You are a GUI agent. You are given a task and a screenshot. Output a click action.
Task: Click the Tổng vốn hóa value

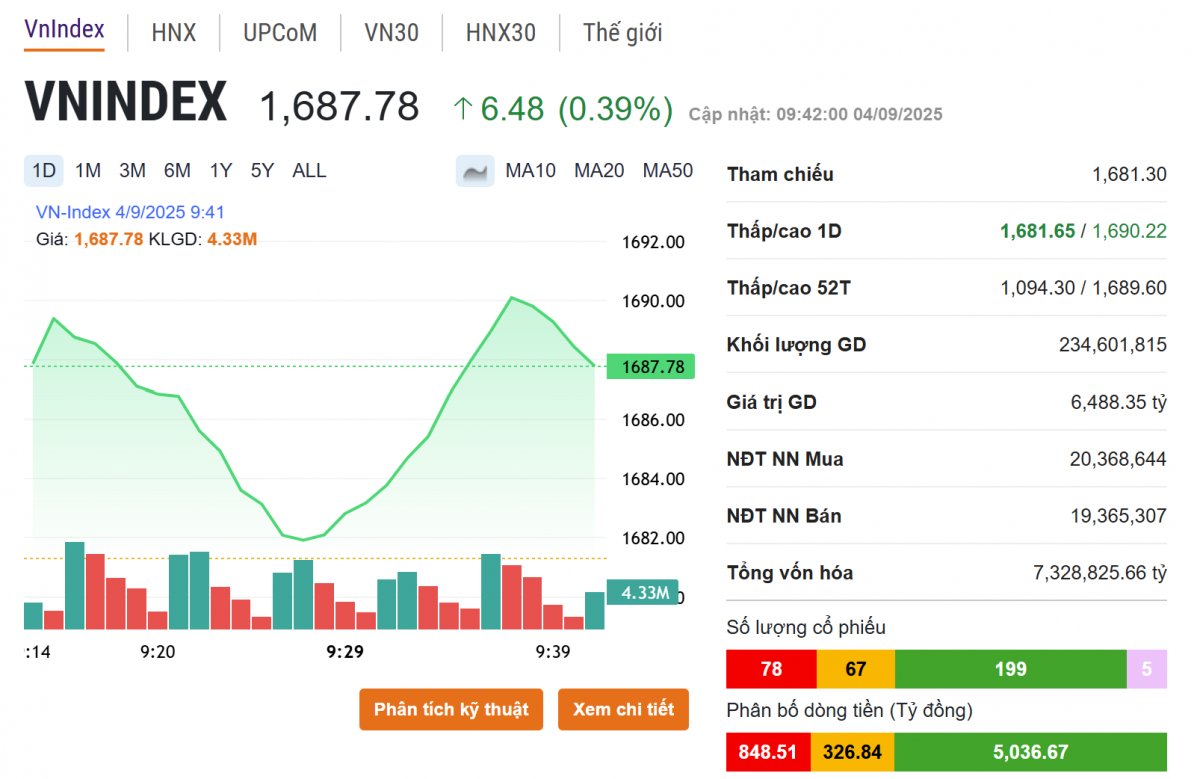(x=1100, y=574)
